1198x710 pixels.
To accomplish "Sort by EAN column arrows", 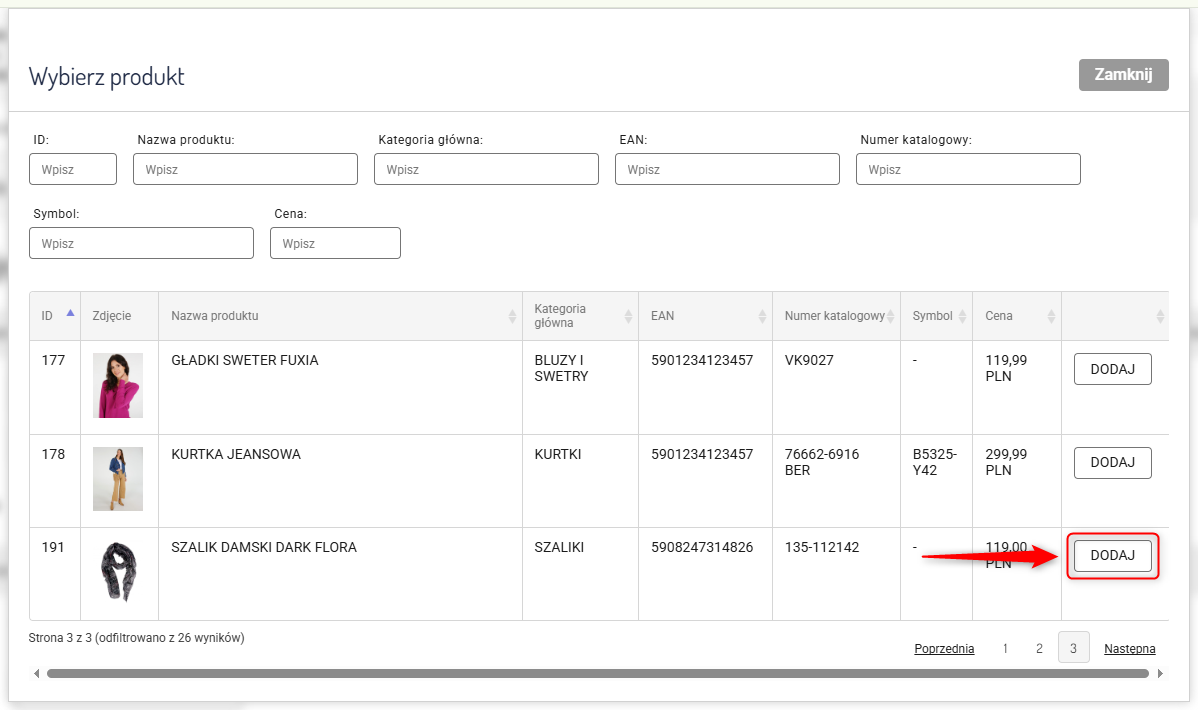I will (762, 316).
